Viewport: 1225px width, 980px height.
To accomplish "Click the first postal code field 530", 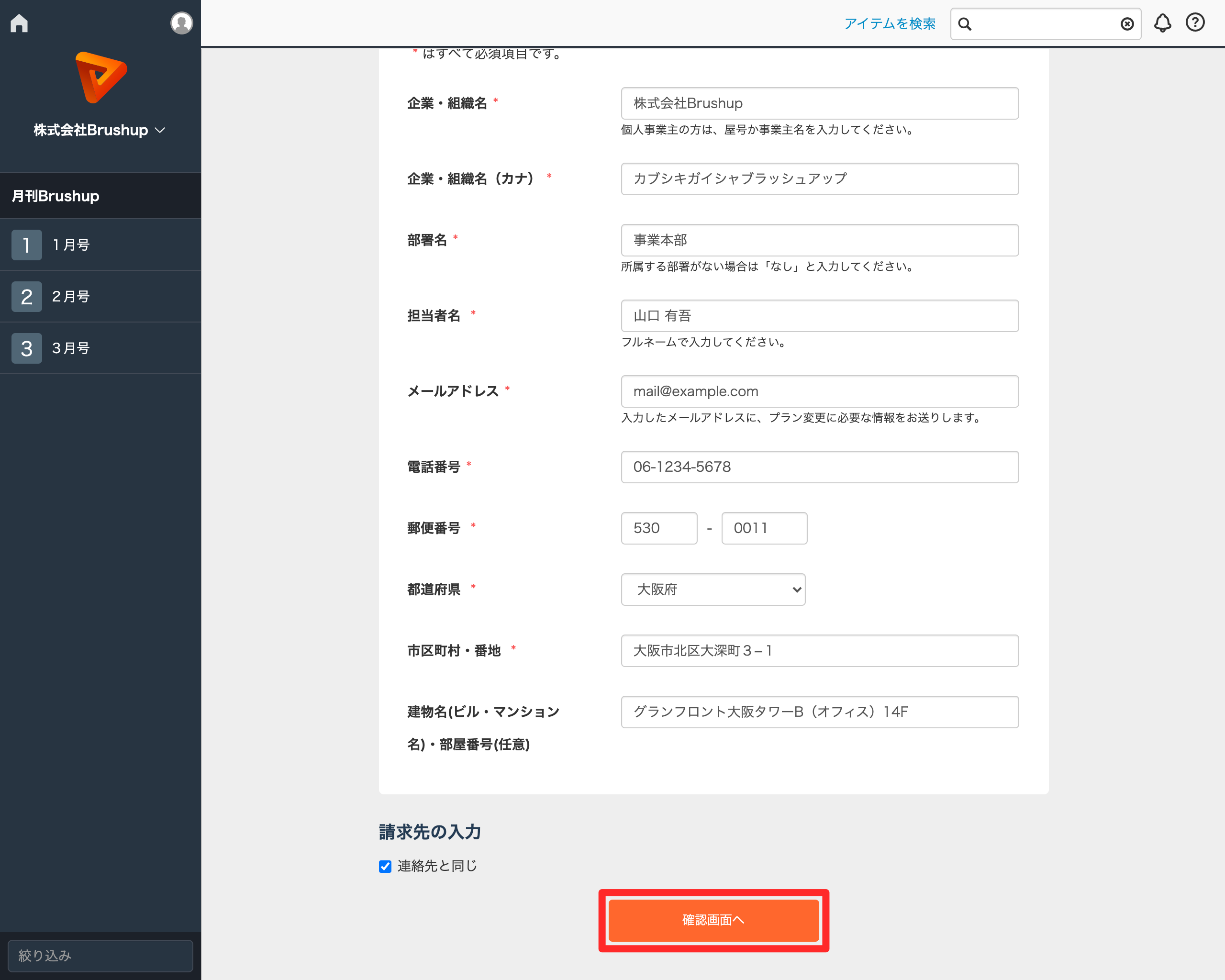I will pyautogui.click(x=659, y=528).
